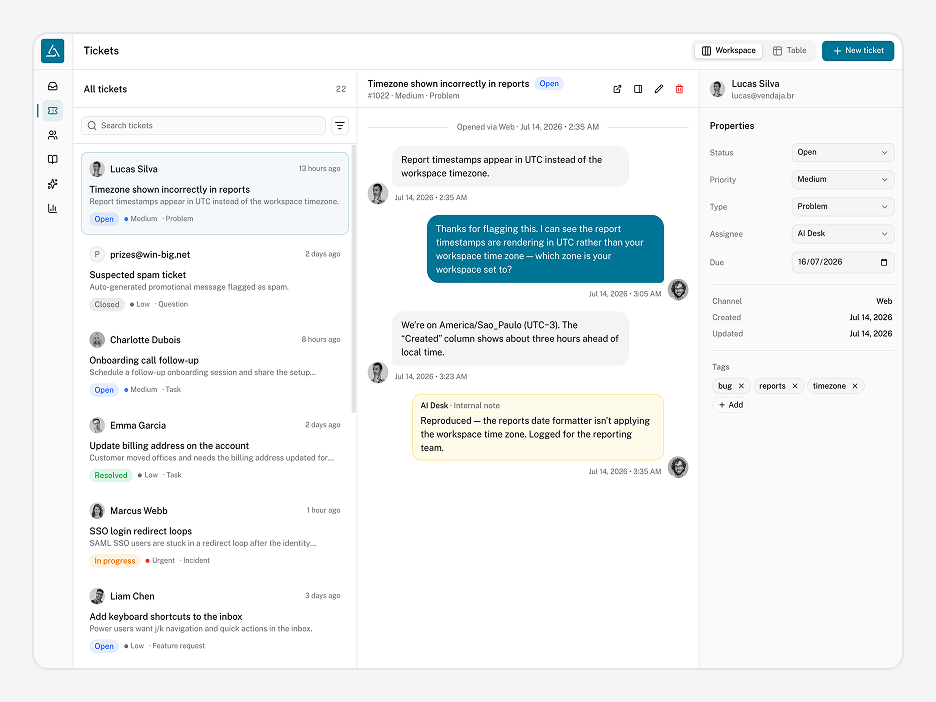Image resolution: width=936 pixels, height=702 pixels.
Task: Delete ticket with the red trash icon
Action: 679,89
